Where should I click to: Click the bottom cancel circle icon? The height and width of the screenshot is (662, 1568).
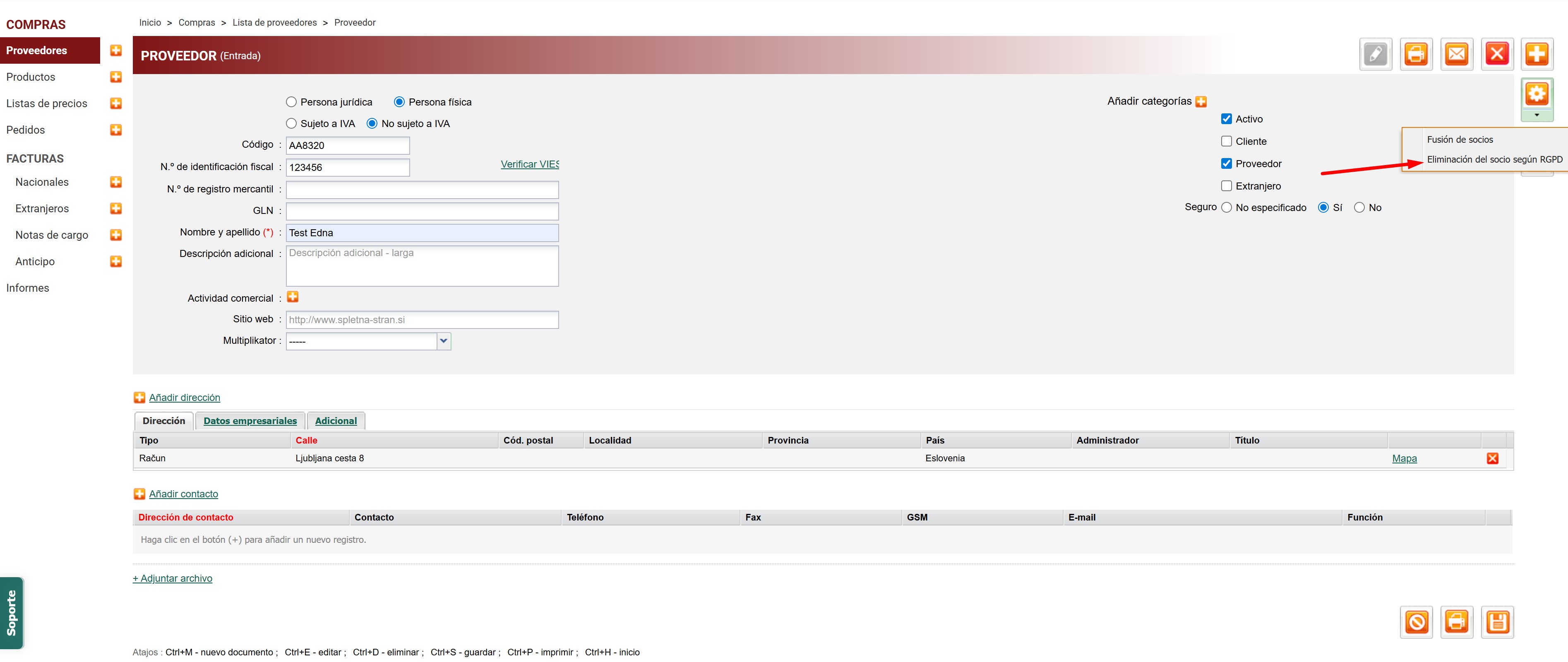point(1417,622)
